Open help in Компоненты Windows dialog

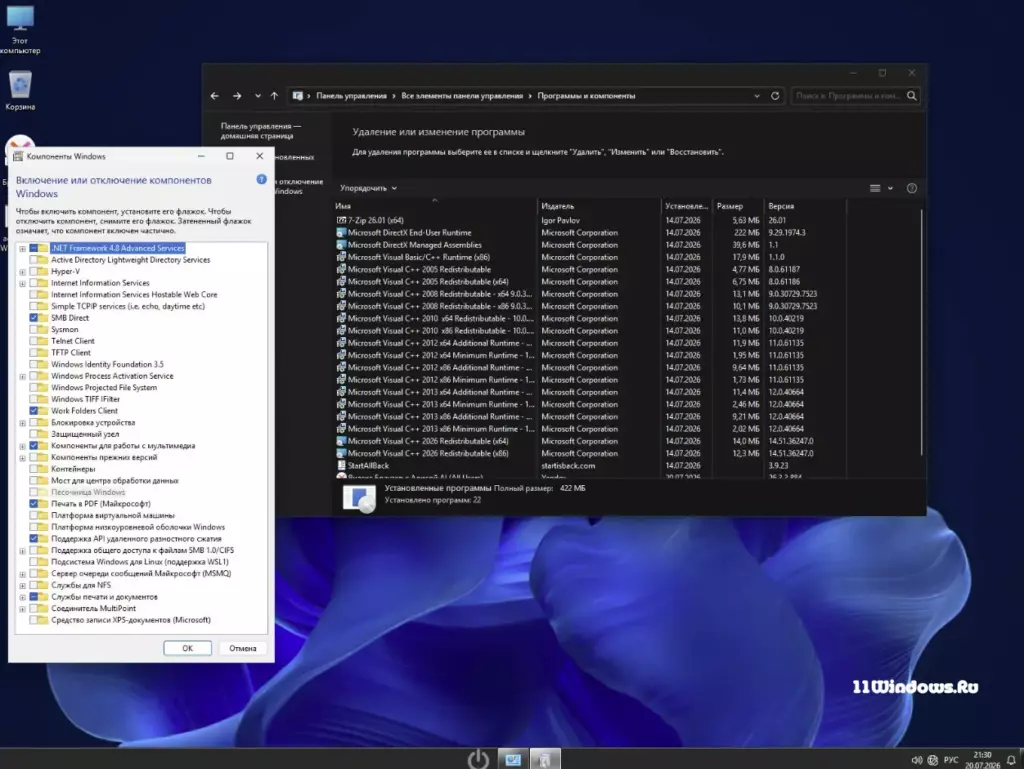(261, 180)
